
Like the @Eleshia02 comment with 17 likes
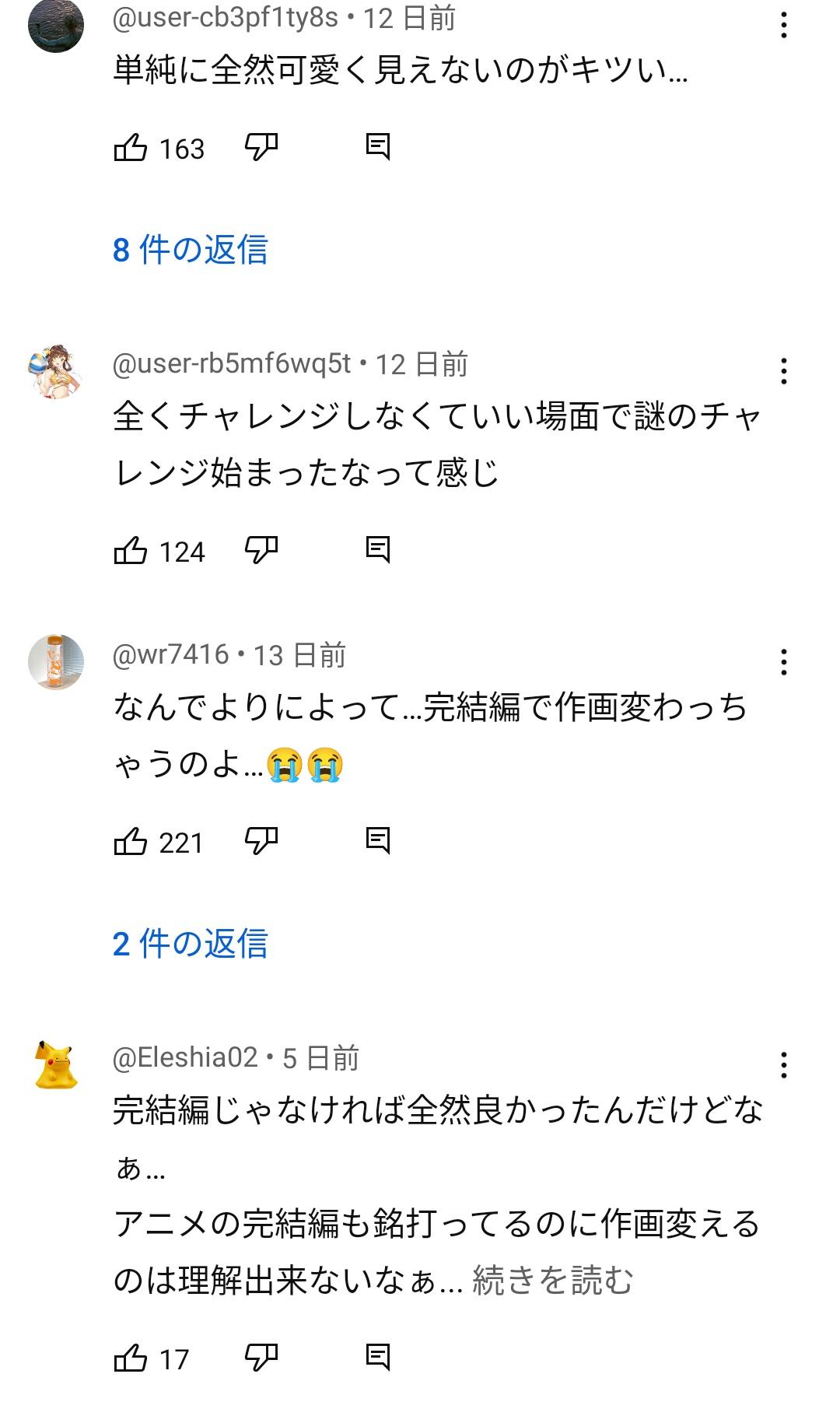click(x=131, y=1358)
